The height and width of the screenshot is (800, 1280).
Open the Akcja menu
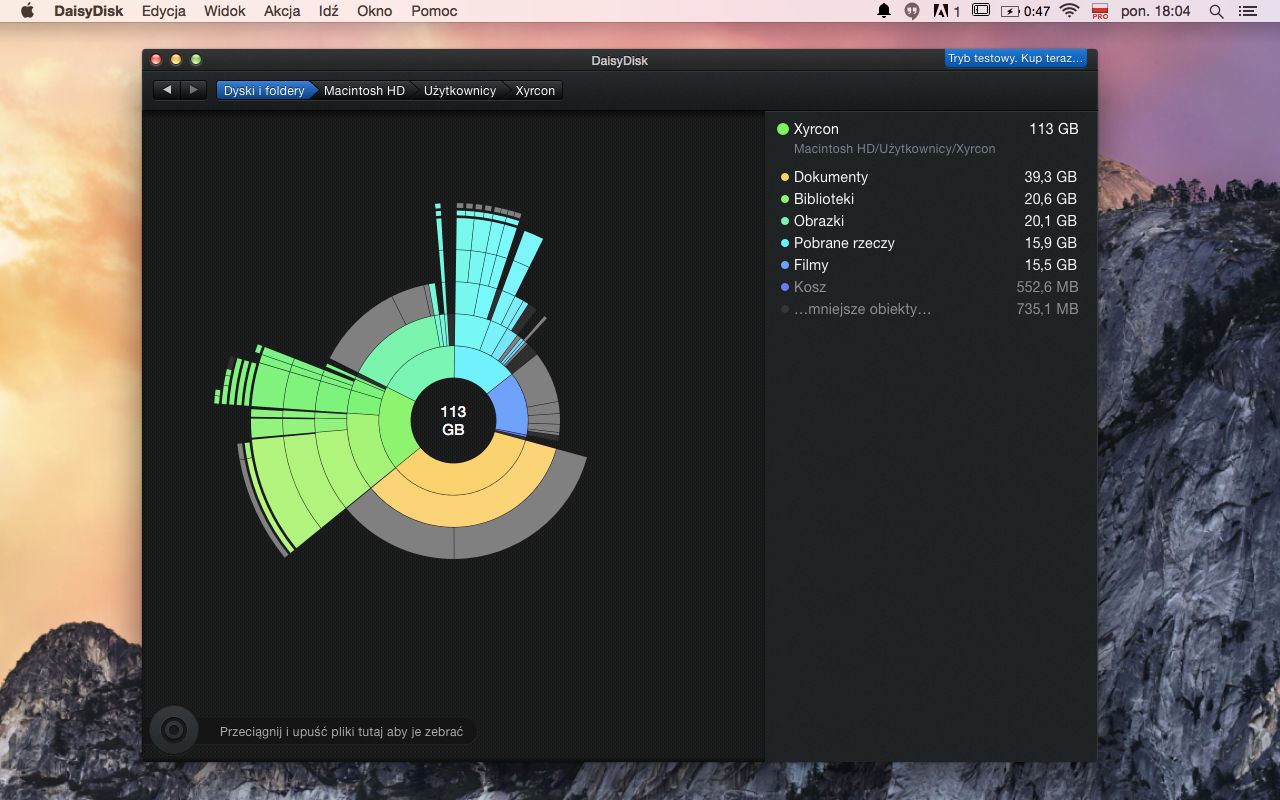[x=283, y=11]
